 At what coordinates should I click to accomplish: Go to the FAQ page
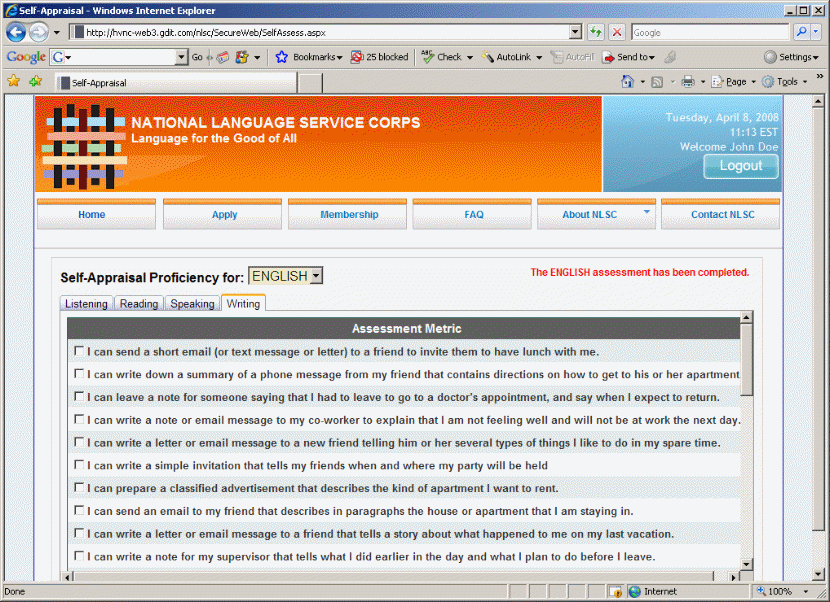click(x=474, y=215)
